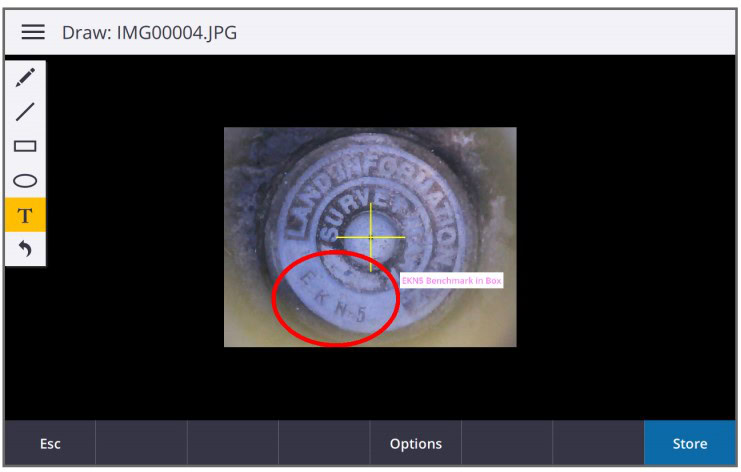The image size is (741, 472).
Task: Select the freehand pencil draw tool
Action: pos(25,77)
